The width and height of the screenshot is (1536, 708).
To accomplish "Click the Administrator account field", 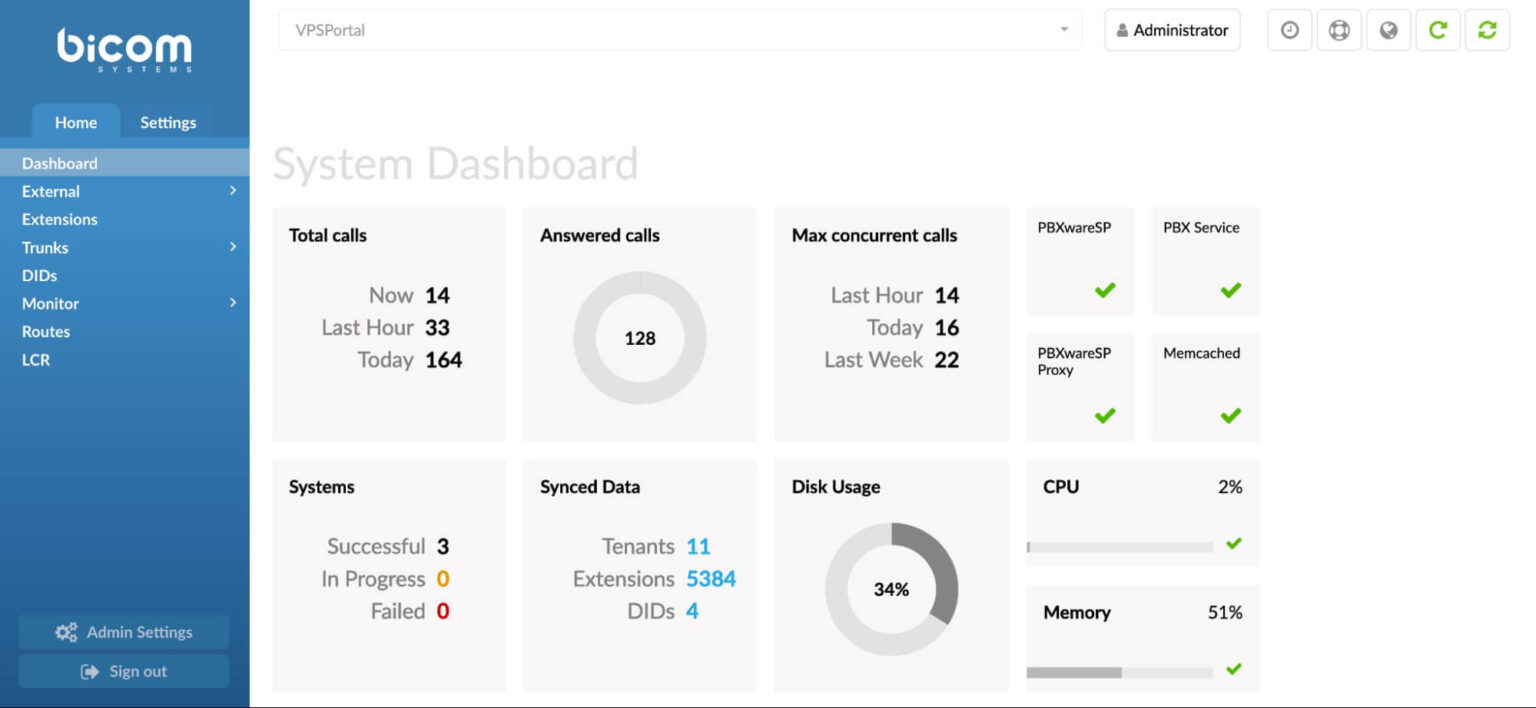I will [x=1171, y=29].
